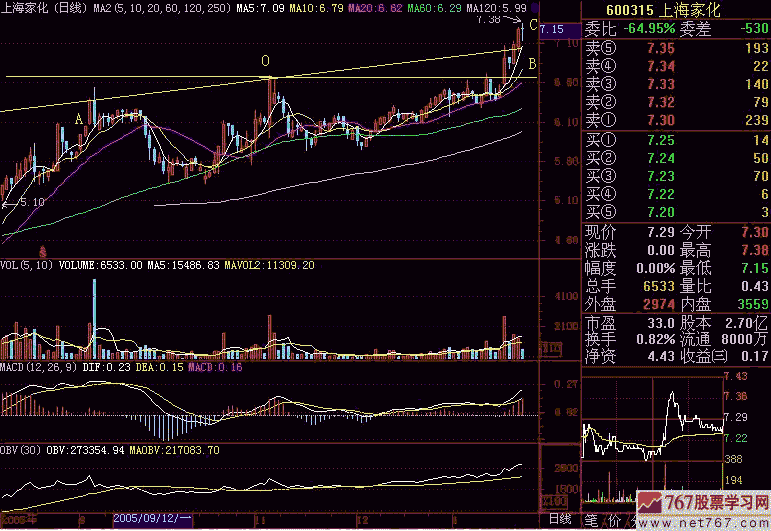
Task: Click the C label near price peak
Action: click(533, 23)
